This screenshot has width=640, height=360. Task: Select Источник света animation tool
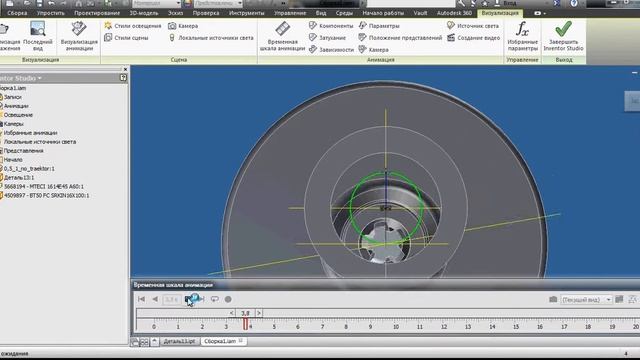(x=473, y=26)
